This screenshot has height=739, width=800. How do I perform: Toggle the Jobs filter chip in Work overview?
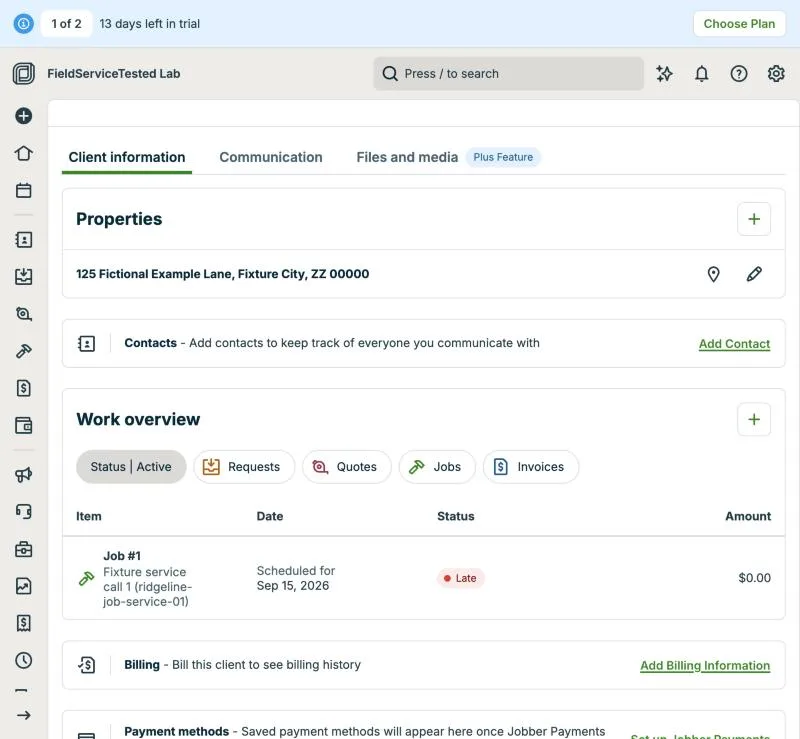coord(437,466)
